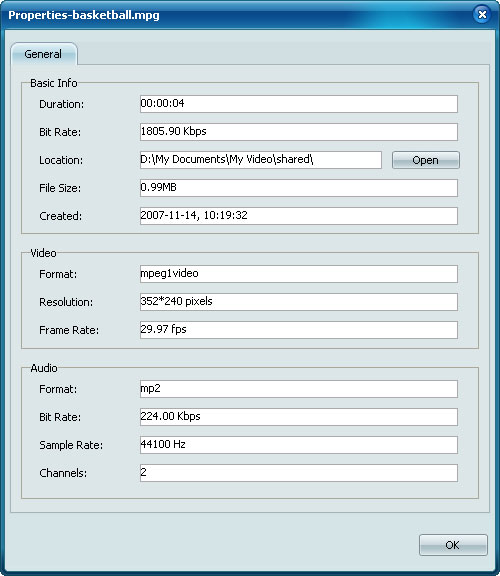Viewport: 500px width, 576px height.
Task: Click the Frame Rate field 29.97 fps
Action: pos(299,330)
